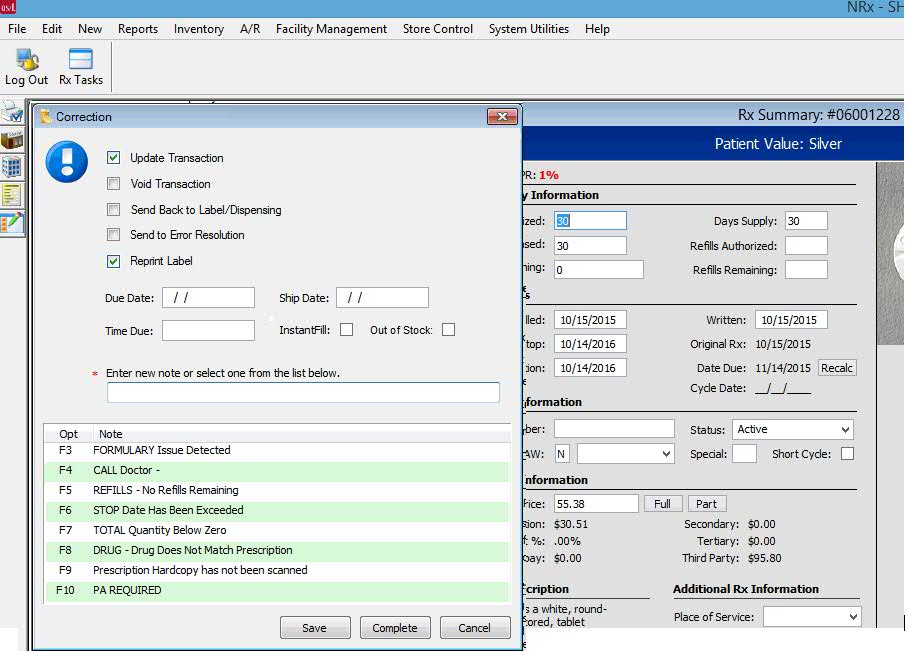Select note F4 CALL Doctor
This screenshot has height=652, width=909.
point(277,471)
